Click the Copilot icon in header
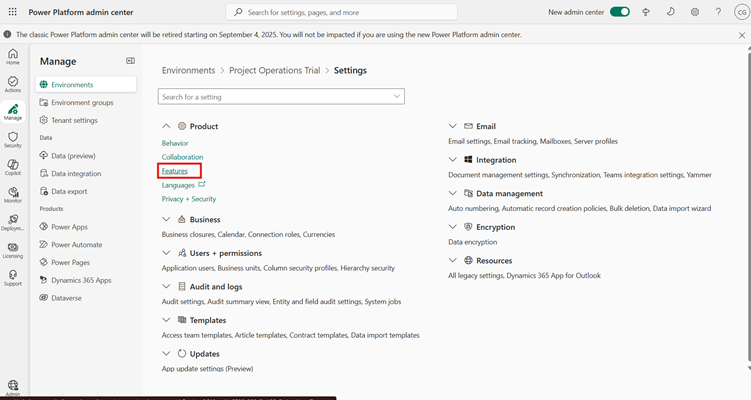751x400 pixels. (x=646, y=12)
